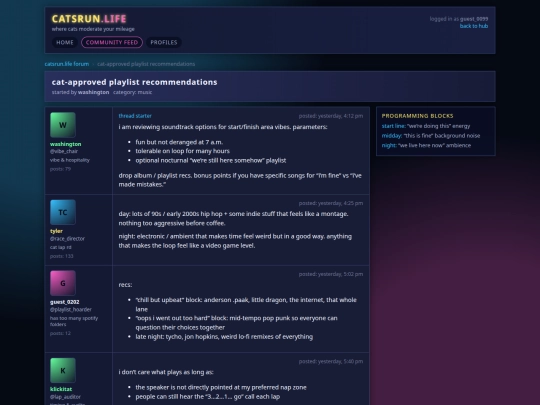This screenshot has height=405, width=540.
Task: Click the 'category: music' label
Action: point(133,92)
